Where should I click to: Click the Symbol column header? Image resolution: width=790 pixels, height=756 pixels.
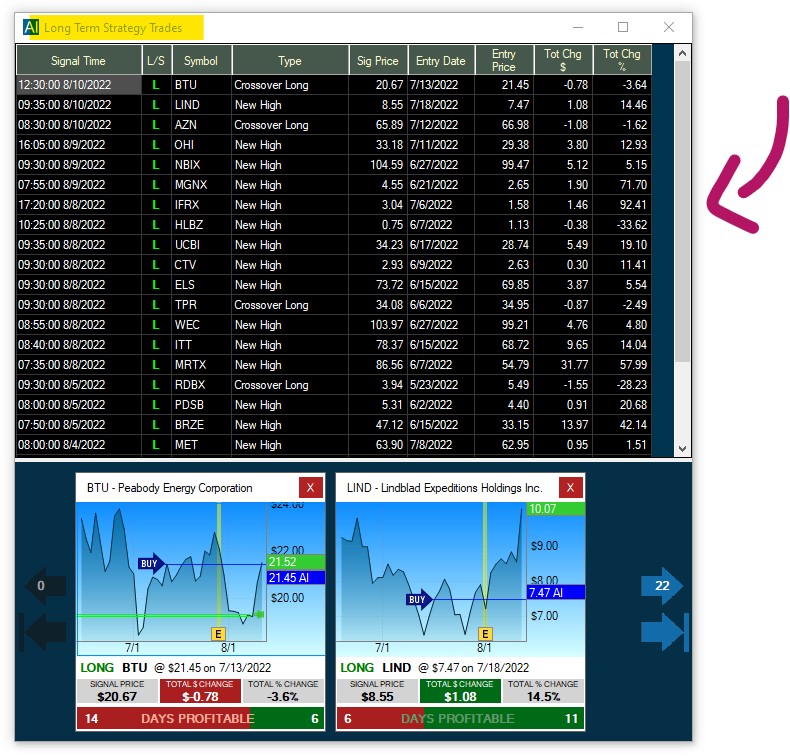tap(200, 60)
